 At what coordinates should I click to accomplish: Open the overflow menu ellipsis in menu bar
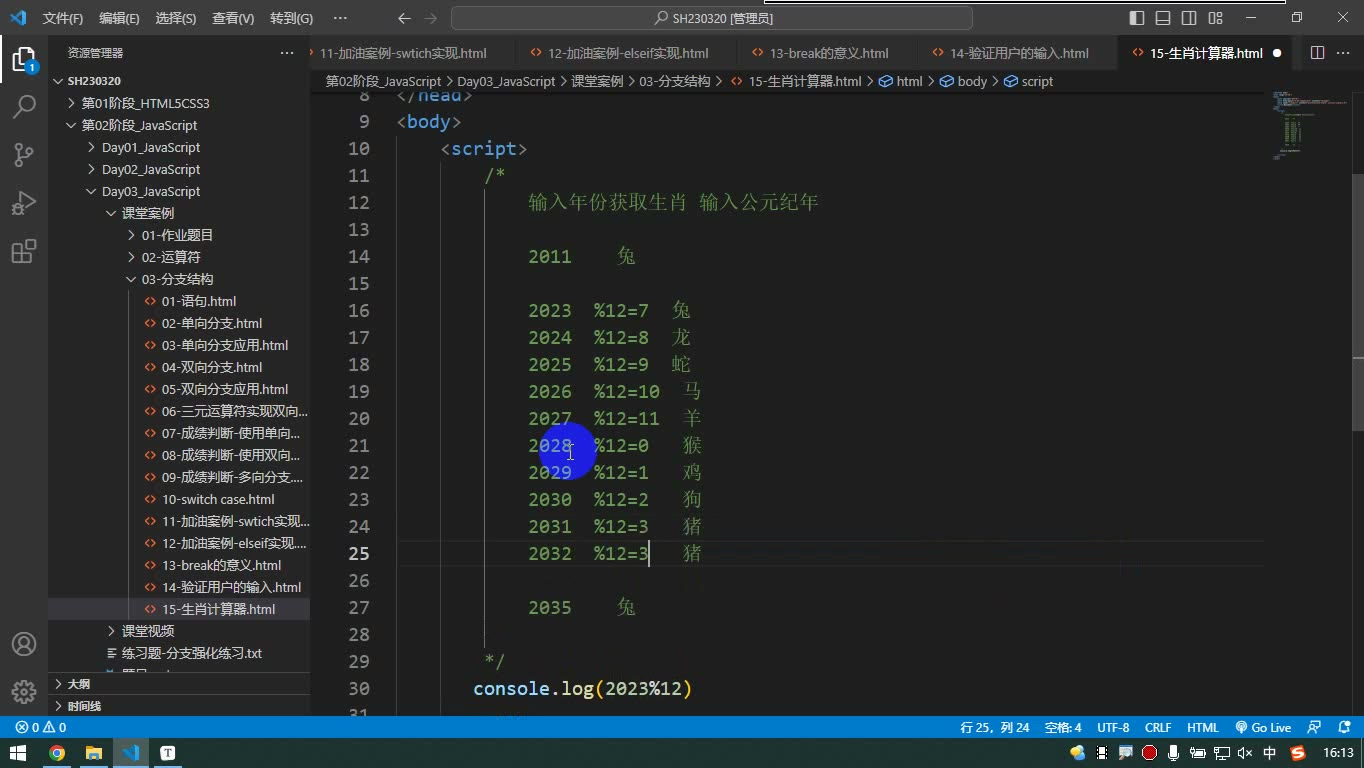[x=340, y=18]
